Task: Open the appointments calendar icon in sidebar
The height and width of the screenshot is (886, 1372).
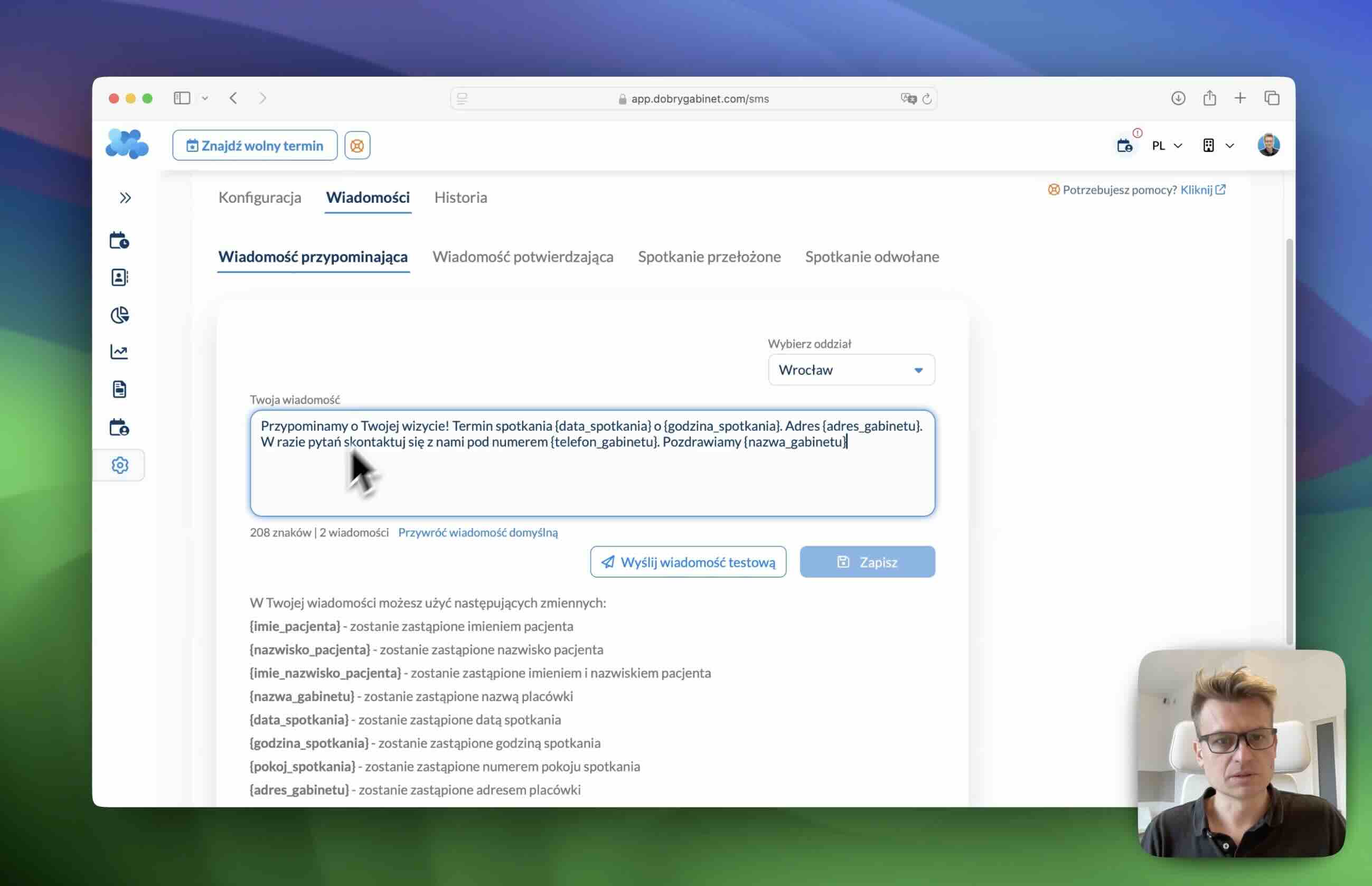Action: pyautogui.click(x=120, y=240)
